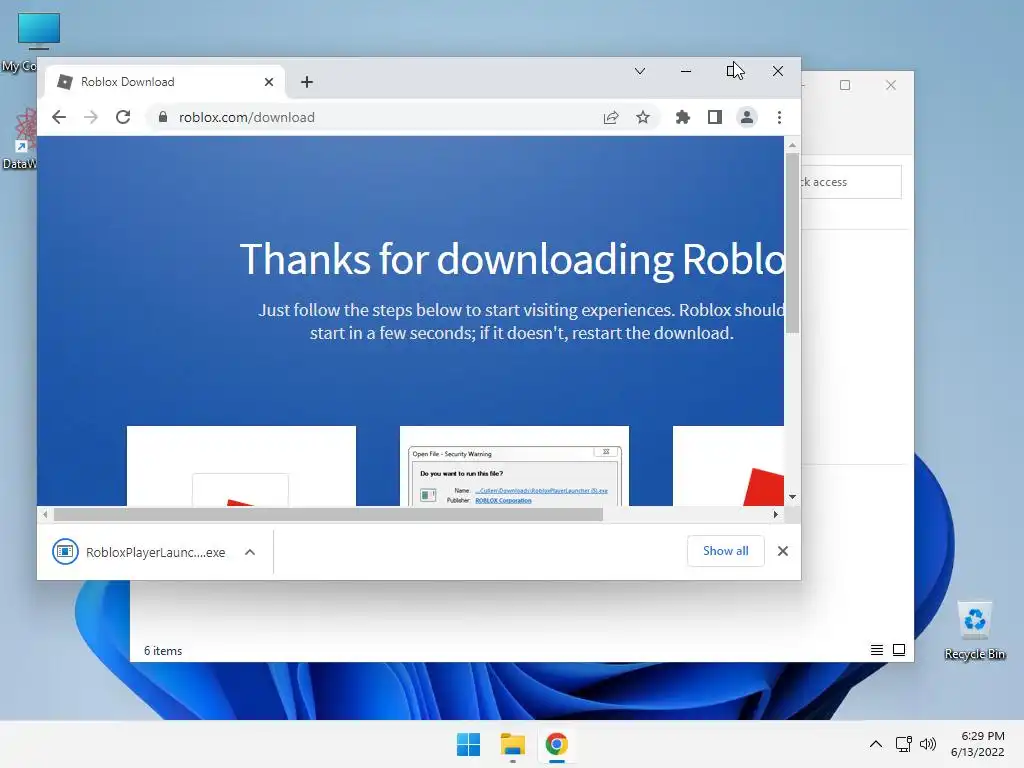This screenshot has width=1024, height=768.
Task: Open the tab search chevron
Action: [640, 71]
